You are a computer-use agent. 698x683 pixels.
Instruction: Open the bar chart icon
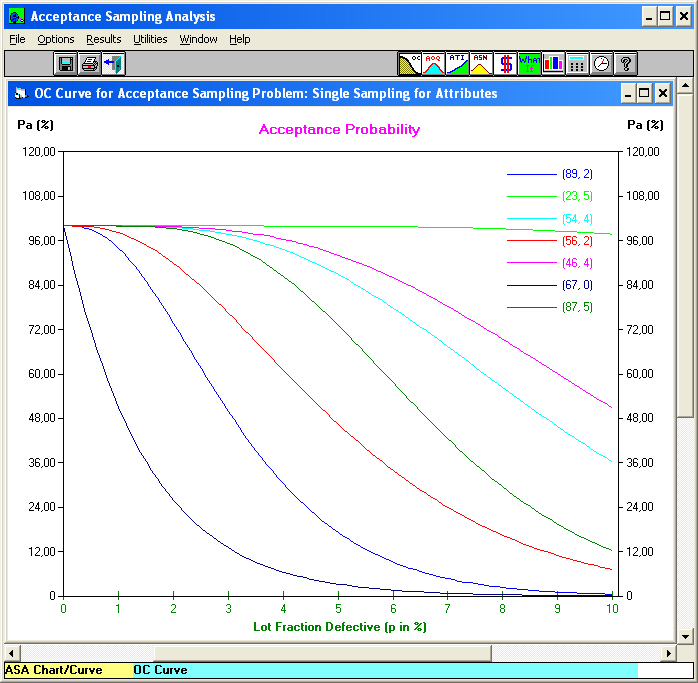(x=553, y=64)
